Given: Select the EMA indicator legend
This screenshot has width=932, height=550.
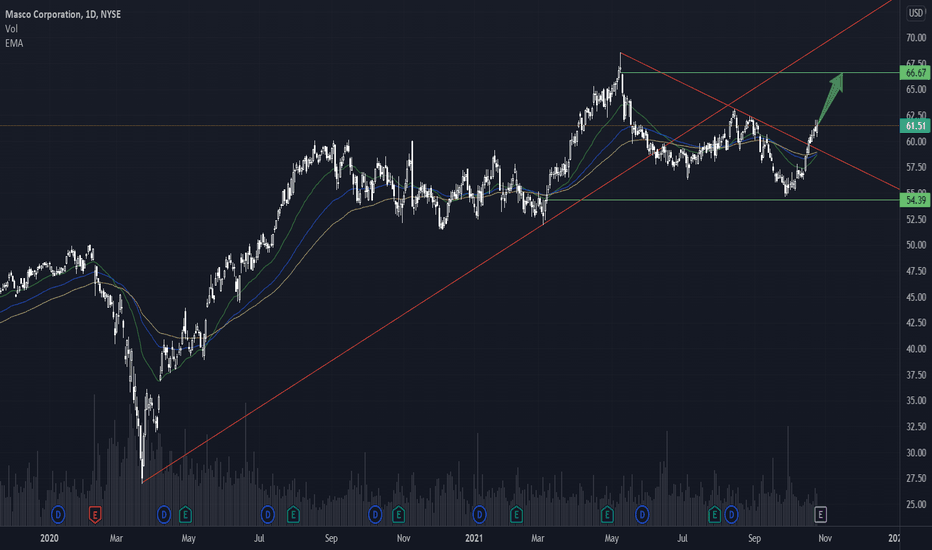Looking at the screenshot, I should coord(14,43).
